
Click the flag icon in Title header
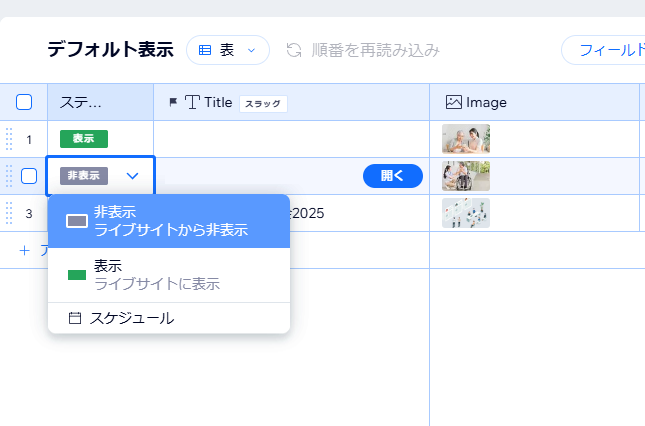click(173, 102)
